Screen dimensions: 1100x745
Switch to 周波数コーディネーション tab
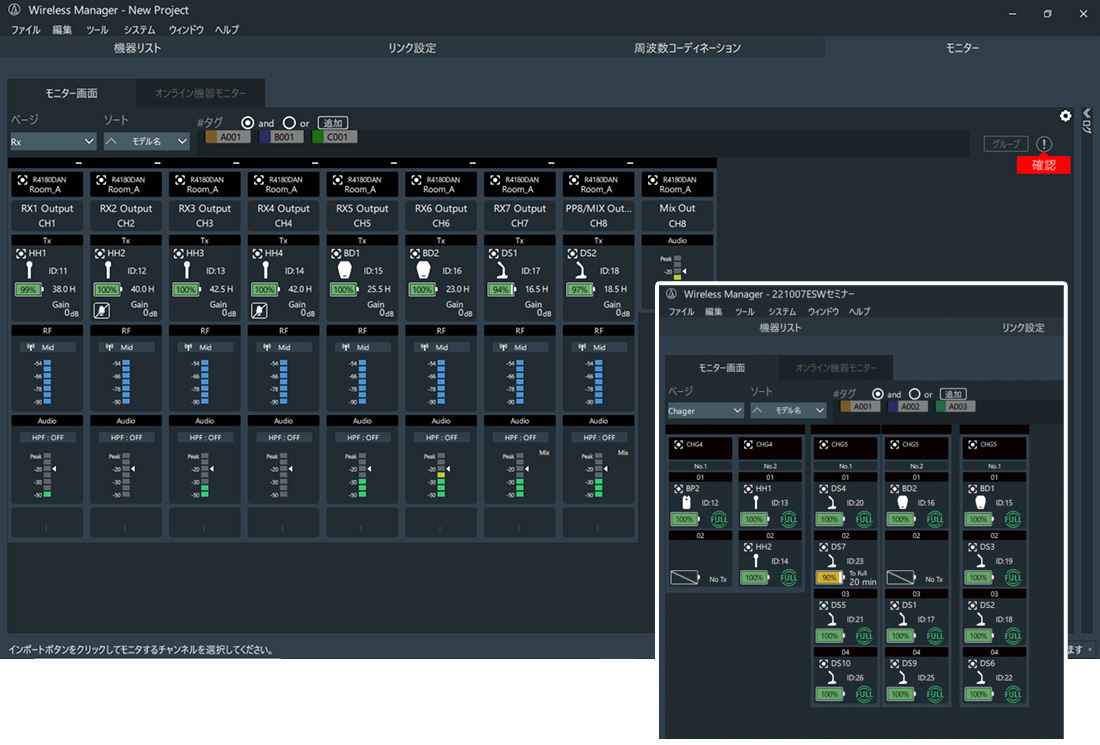[687, 48]
